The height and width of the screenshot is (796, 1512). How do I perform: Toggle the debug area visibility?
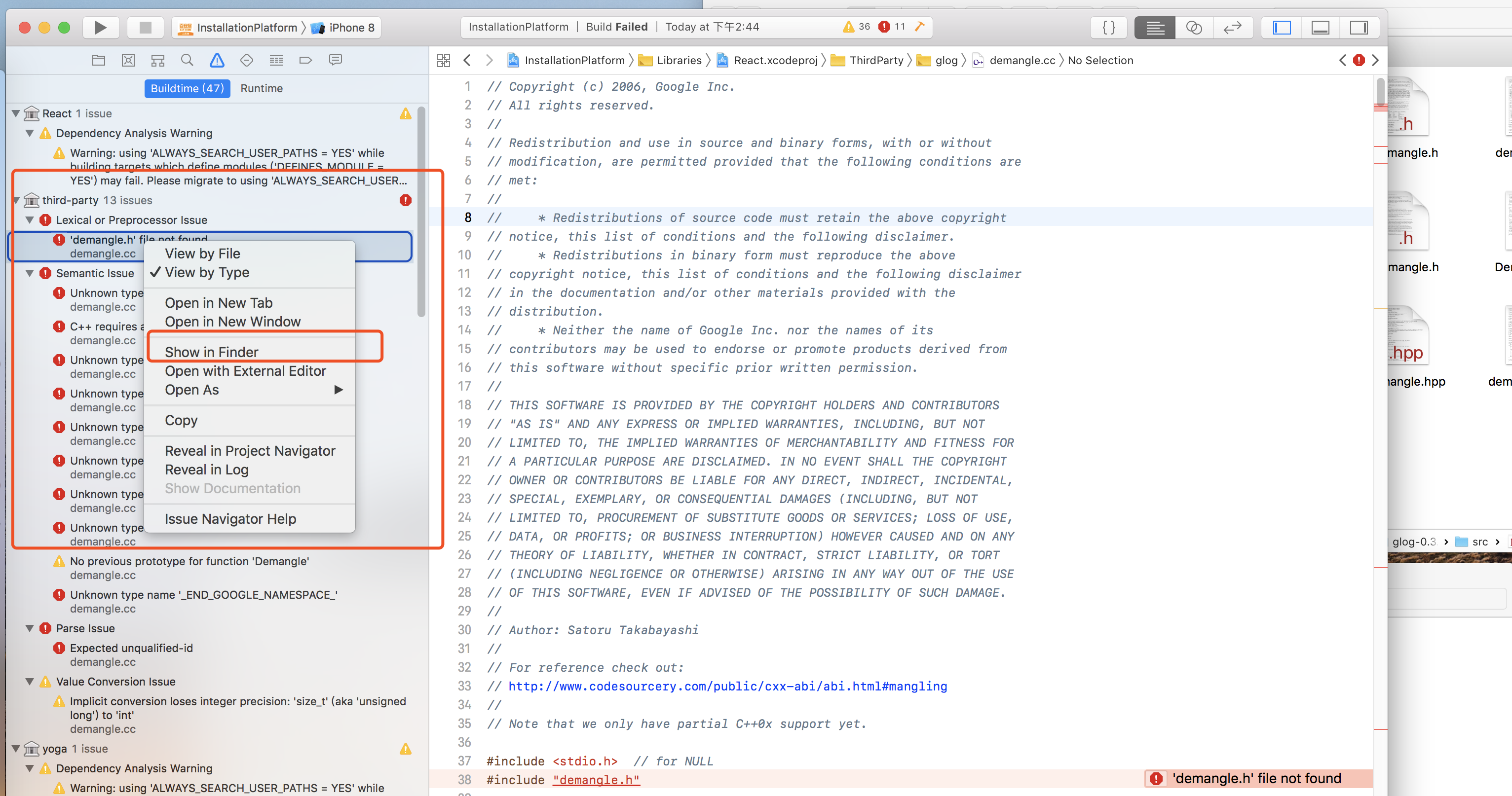[x=1320, y=27]
